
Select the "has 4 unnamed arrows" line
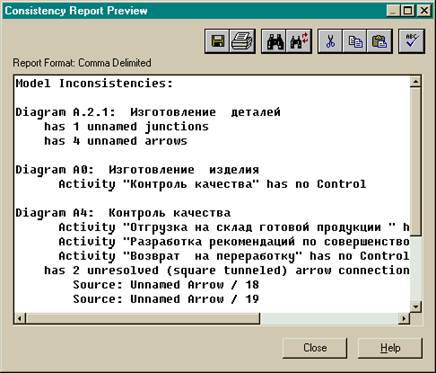point(116,141)
